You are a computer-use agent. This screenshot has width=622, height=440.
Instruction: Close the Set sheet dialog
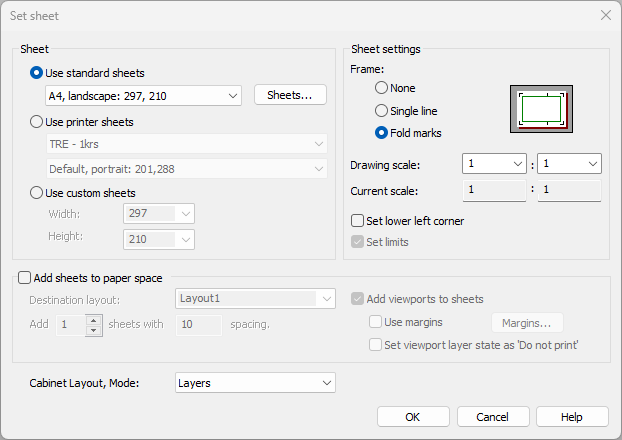tap(605, 15)
